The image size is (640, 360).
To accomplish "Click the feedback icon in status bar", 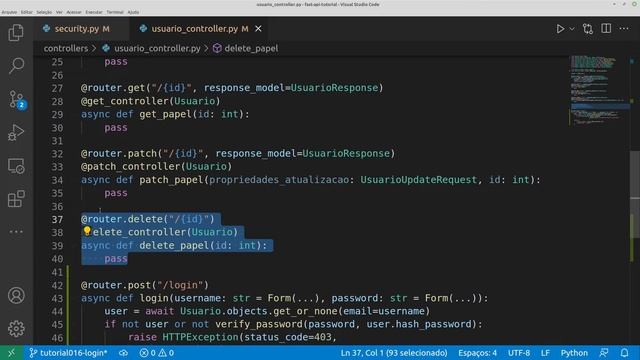I will click(x=604, y=353).
